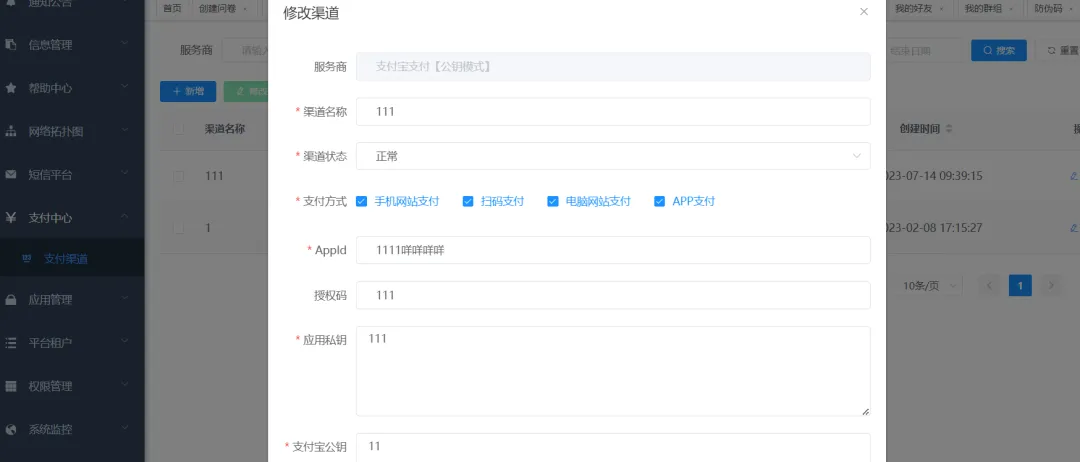Image resolution: width=1080 pixels, height=462 pixels.
Task: Click the 应用管理 lock icon
Action: click(11, 300)
